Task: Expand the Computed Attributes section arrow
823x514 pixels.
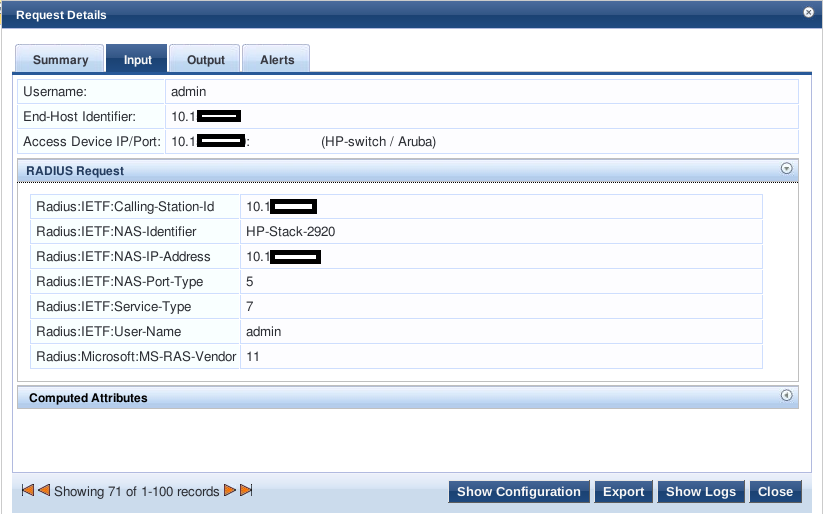Action: click(x=786, y=395)
